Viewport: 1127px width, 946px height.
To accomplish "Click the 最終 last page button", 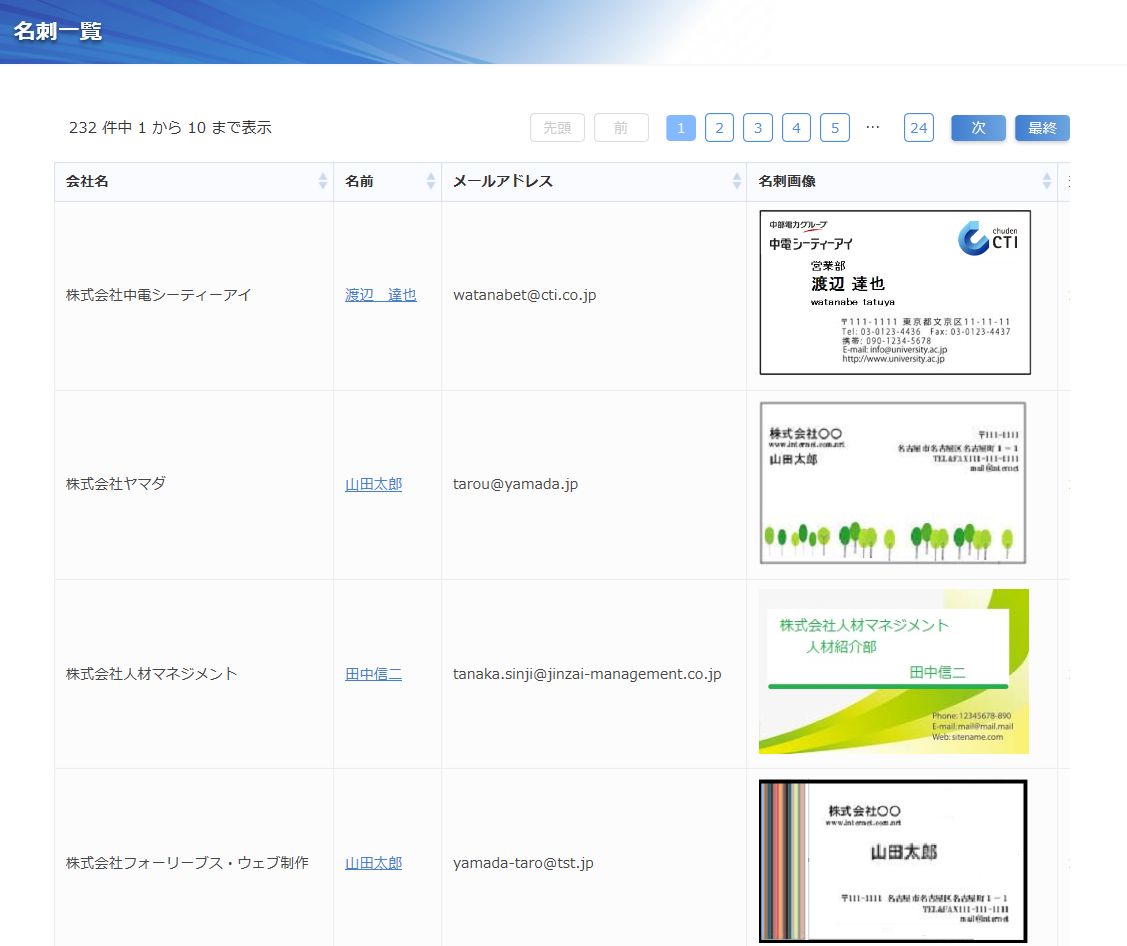I will pyautogui.click(x=1042, y=128).
